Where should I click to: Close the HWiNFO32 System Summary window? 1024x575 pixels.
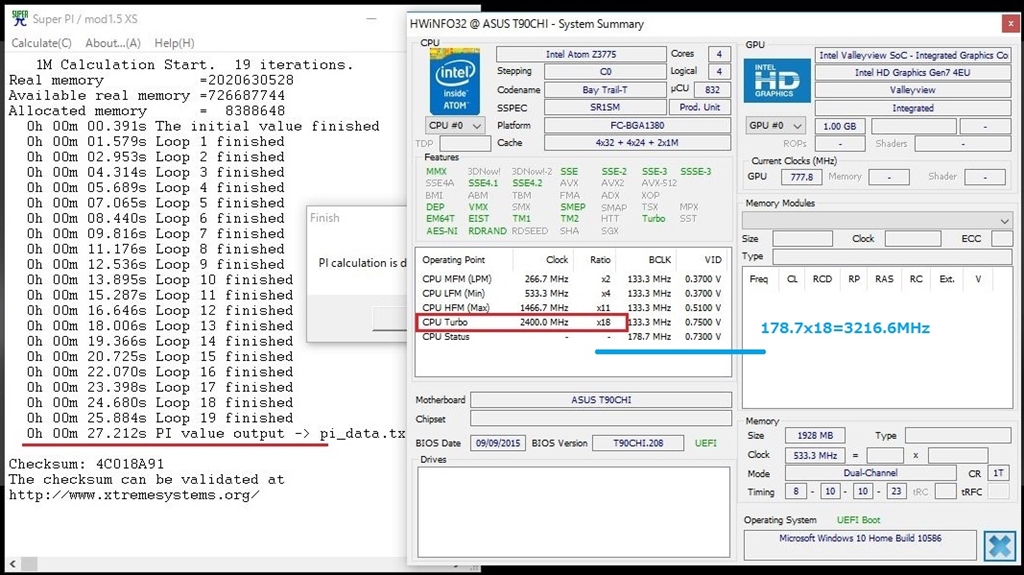(1010, 24)
